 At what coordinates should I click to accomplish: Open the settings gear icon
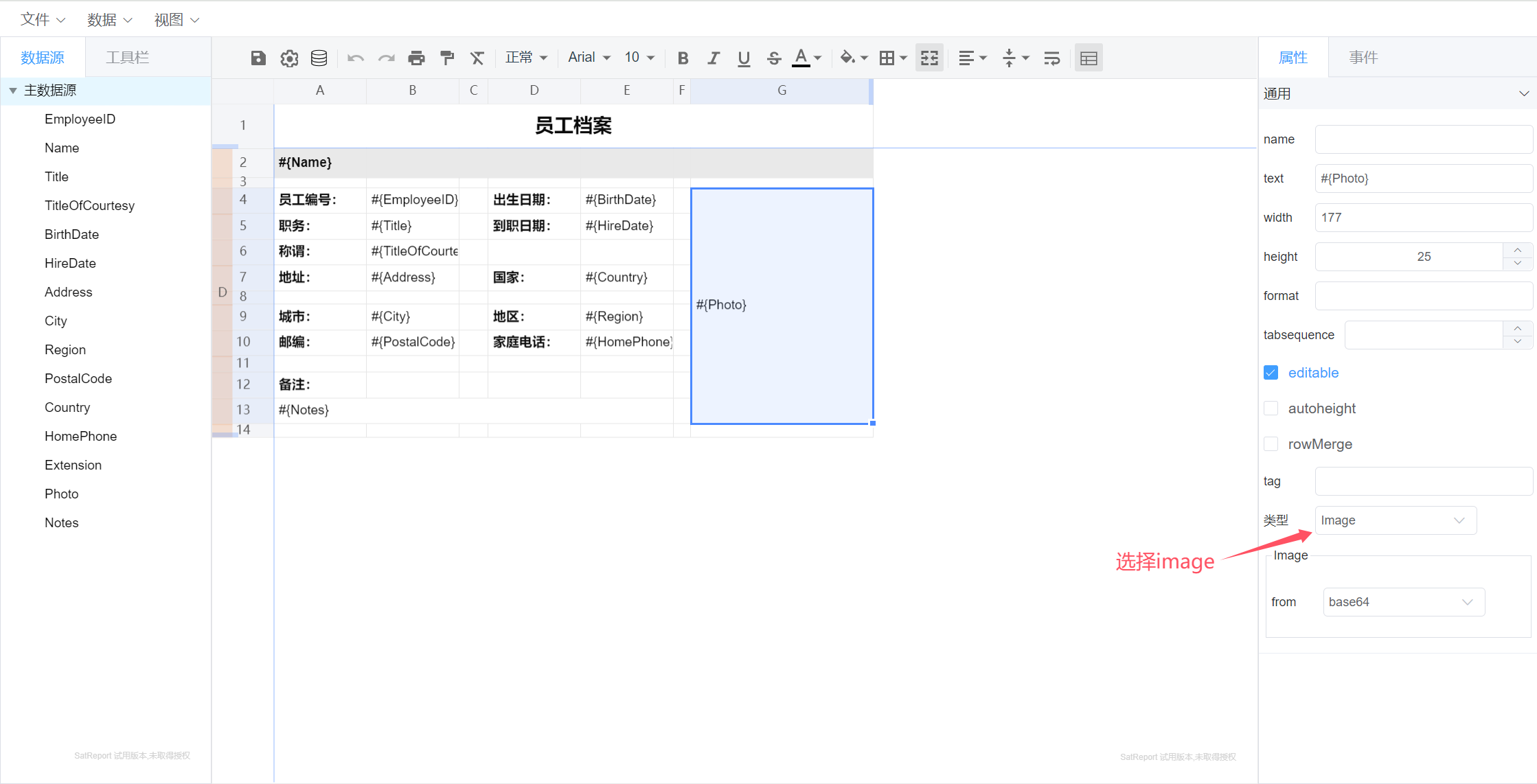pyautogui.click(x=289, y=58)
